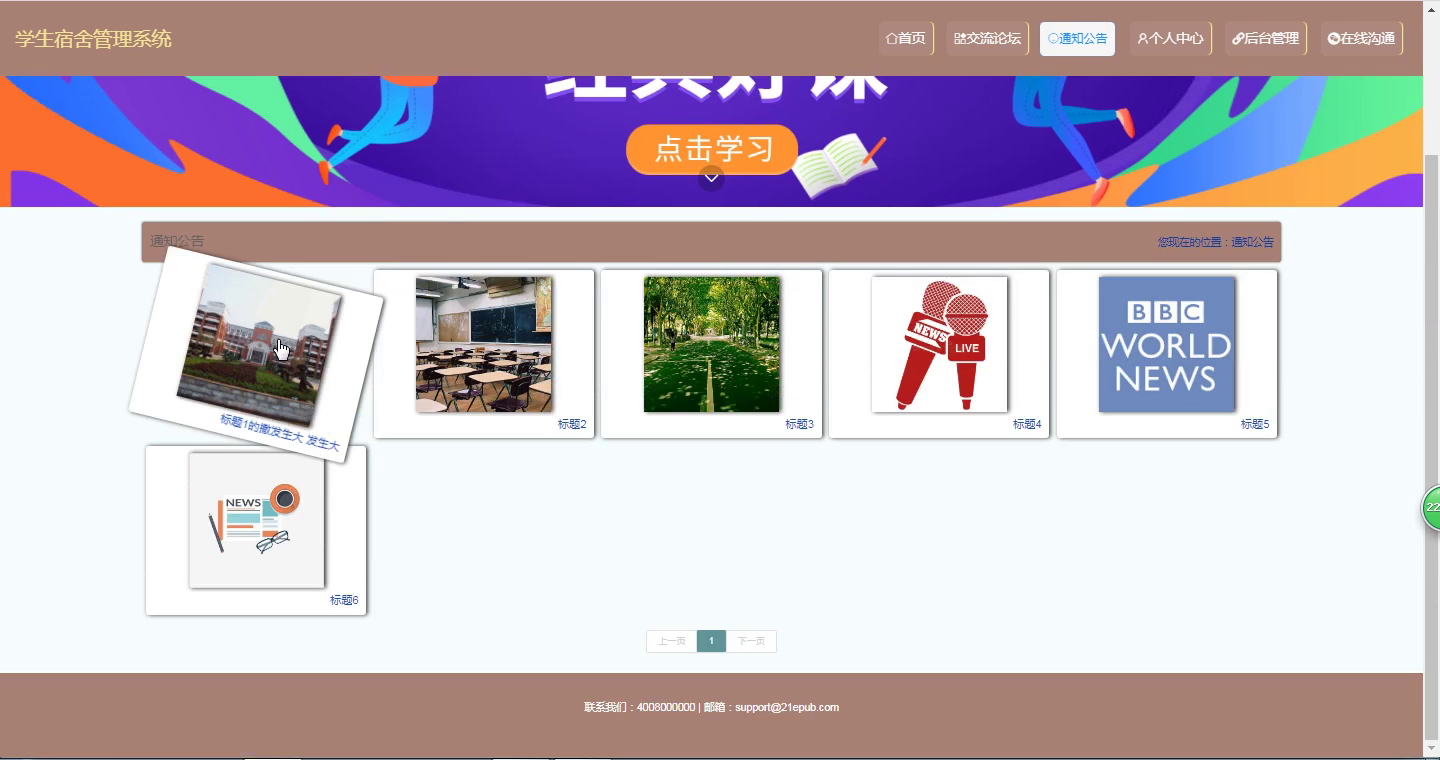Viewport: 1440px width, 760px height.
Task: Click the 下一页 next page button
Action: point(751,641)
